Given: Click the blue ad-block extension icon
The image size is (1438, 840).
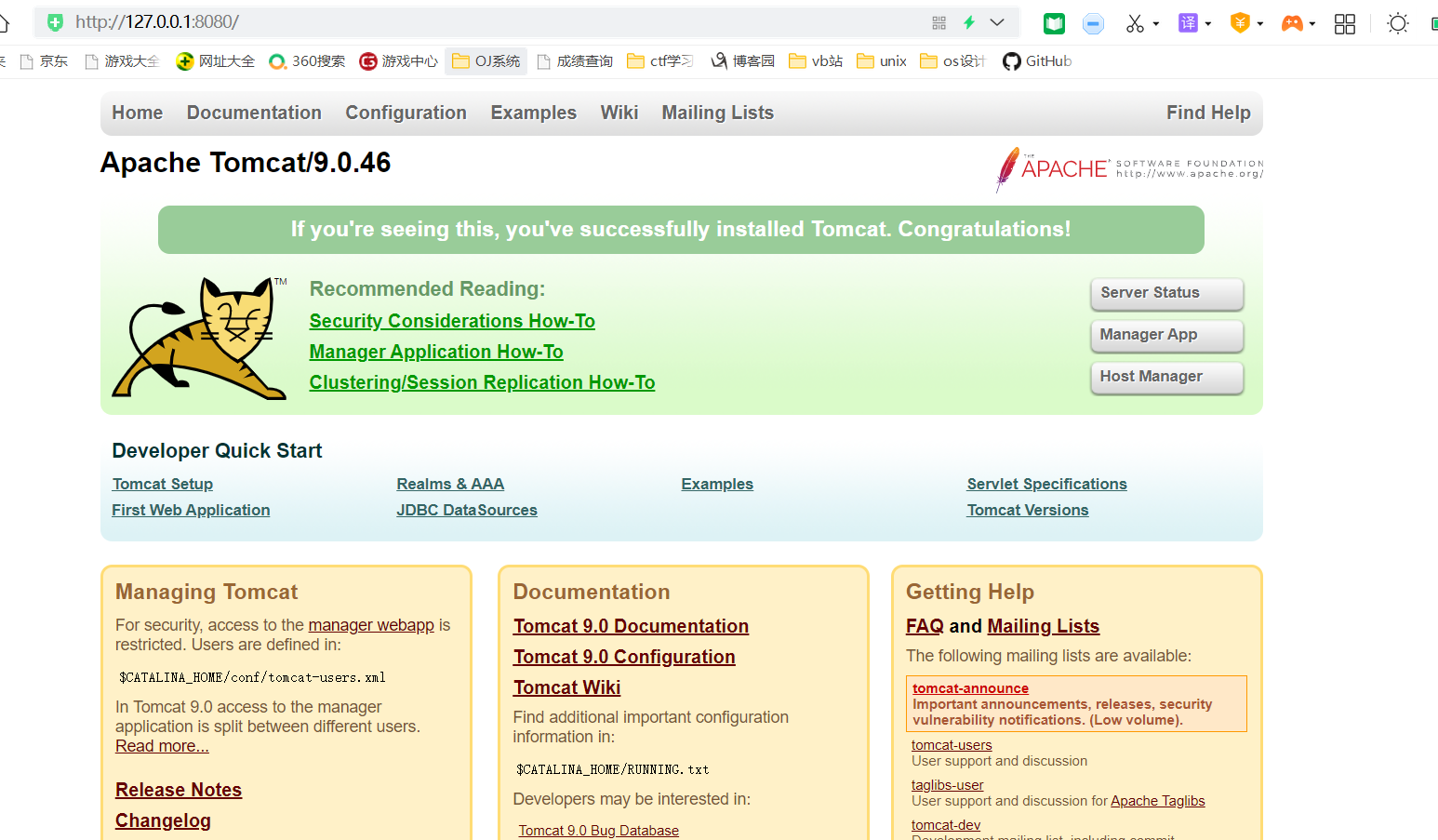Looking at the screenshot, I should [1094, 23].
